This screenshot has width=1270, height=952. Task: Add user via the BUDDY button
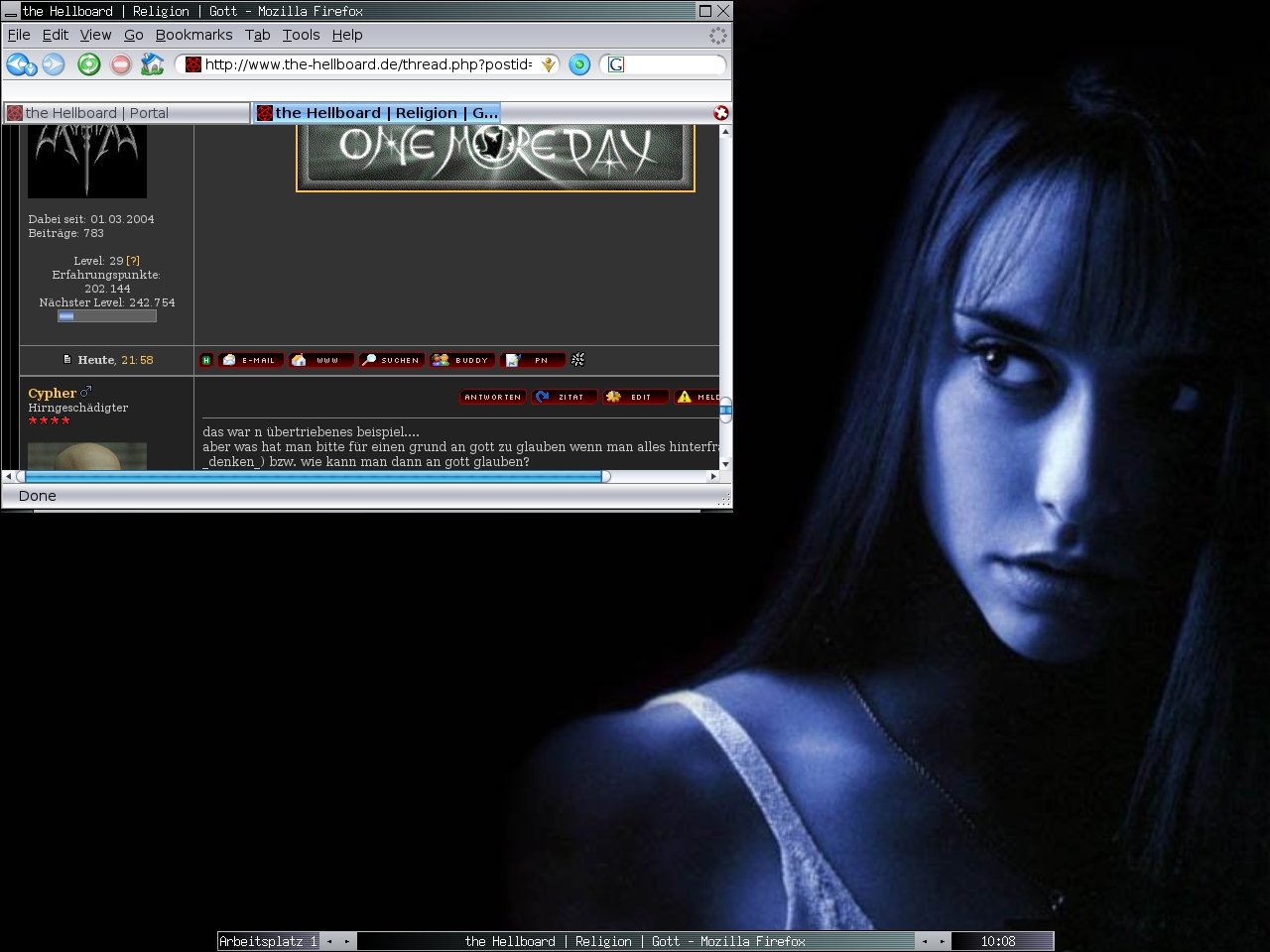tap(461, 360)
